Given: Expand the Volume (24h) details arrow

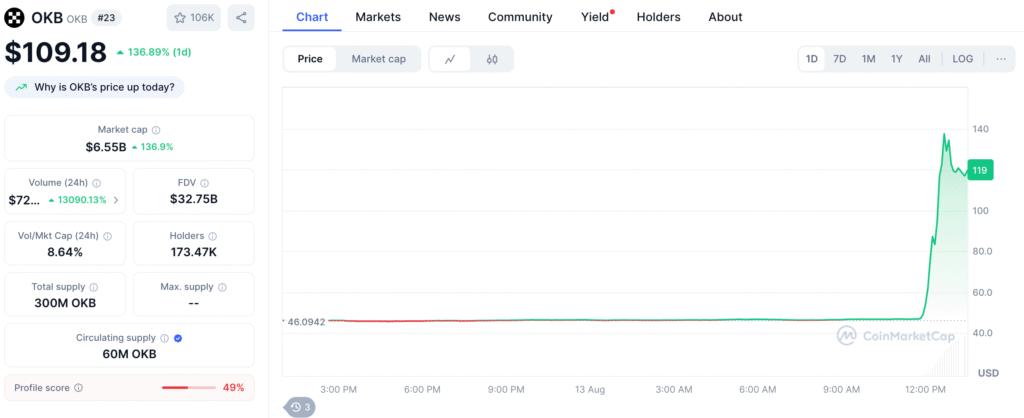Looking at the screenshot, I should [116, 200].
